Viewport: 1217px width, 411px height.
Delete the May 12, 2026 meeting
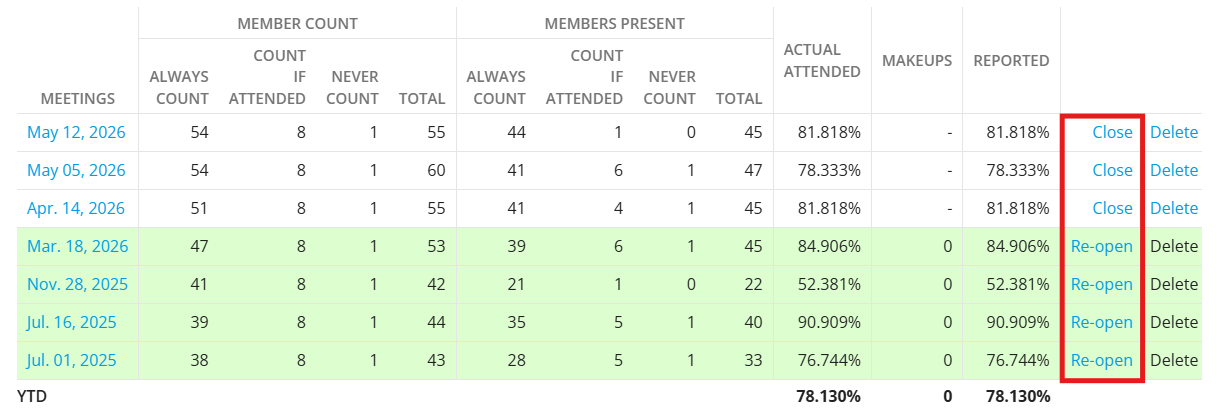pos(1174,132)
